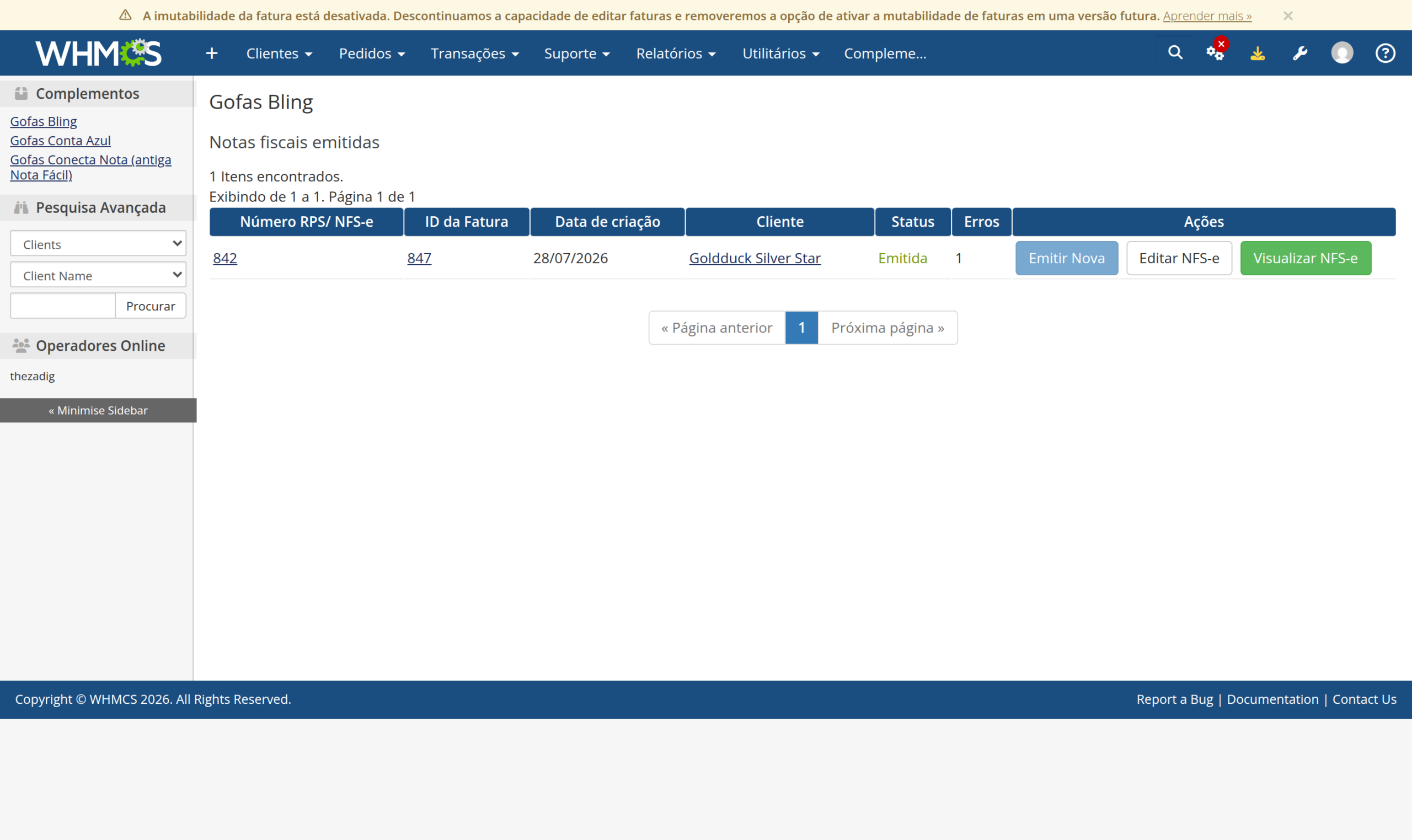Open the Gofas Bling sidebar link
Screen dimensions: 1412x840
(44, 121)
